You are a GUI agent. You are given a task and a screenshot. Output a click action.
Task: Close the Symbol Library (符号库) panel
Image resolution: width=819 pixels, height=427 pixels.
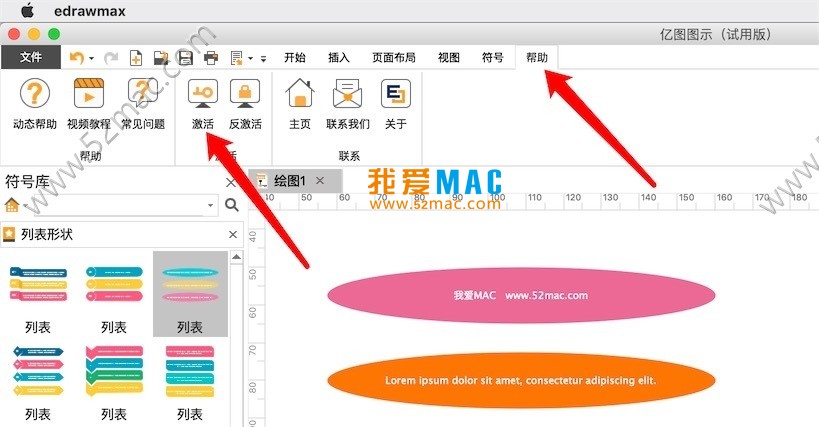click(230, 183)
